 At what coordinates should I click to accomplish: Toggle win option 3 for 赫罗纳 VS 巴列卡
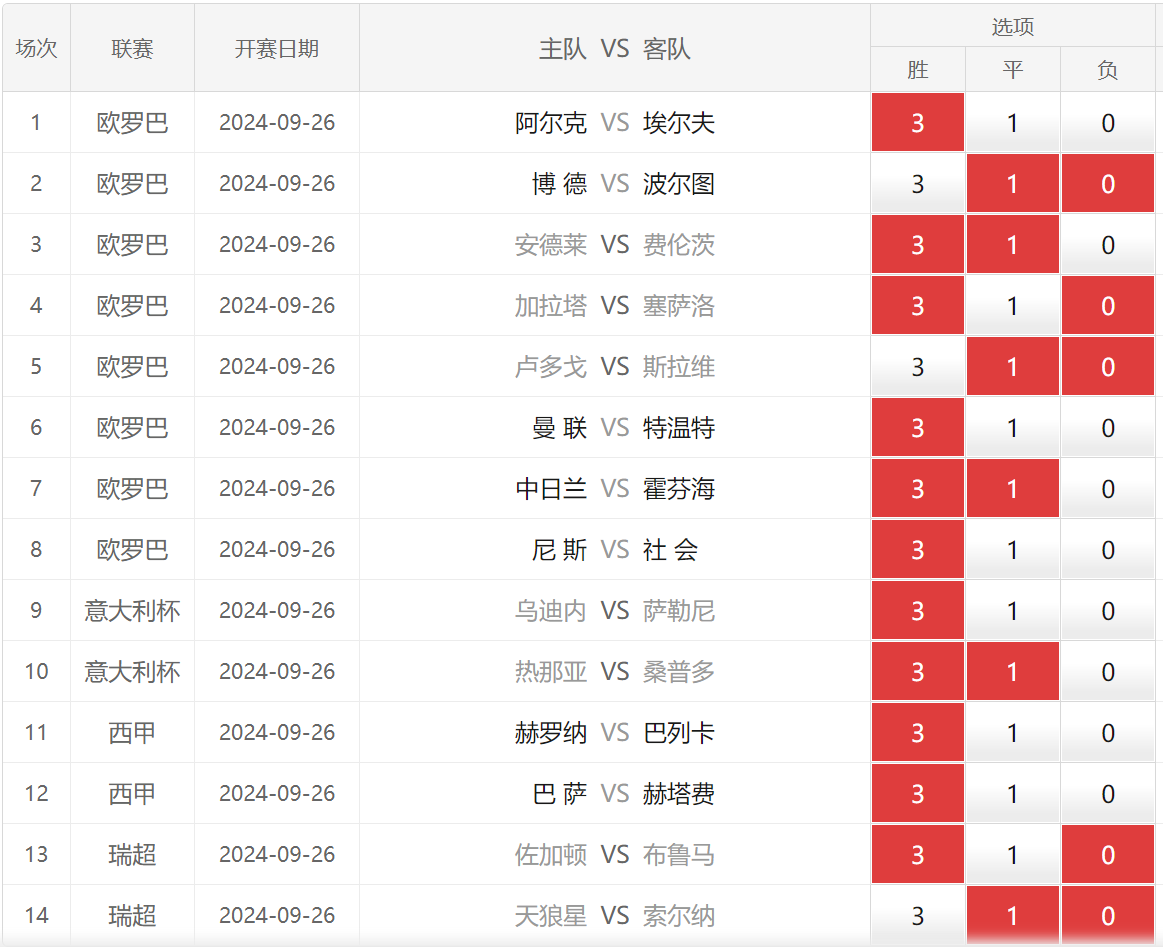tap(917, 732)
